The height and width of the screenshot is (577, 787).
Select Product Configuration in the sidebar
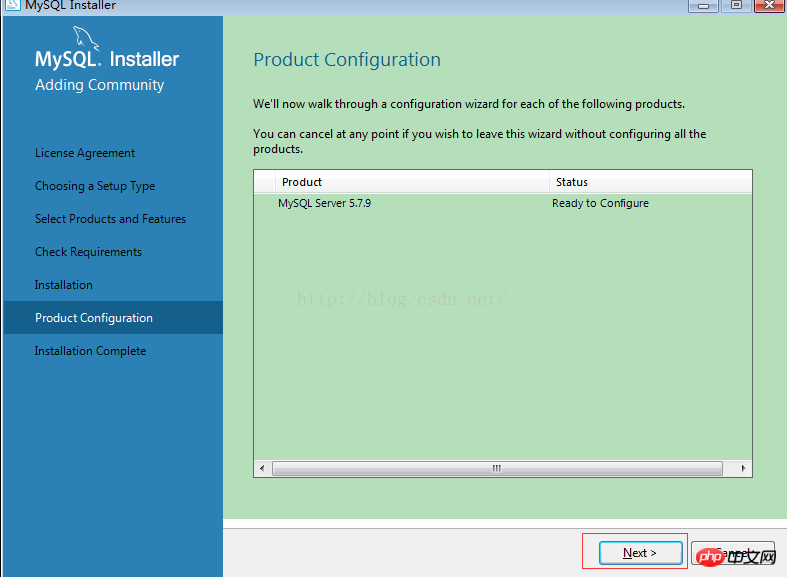pyautogui.click(x=113, y=318)
